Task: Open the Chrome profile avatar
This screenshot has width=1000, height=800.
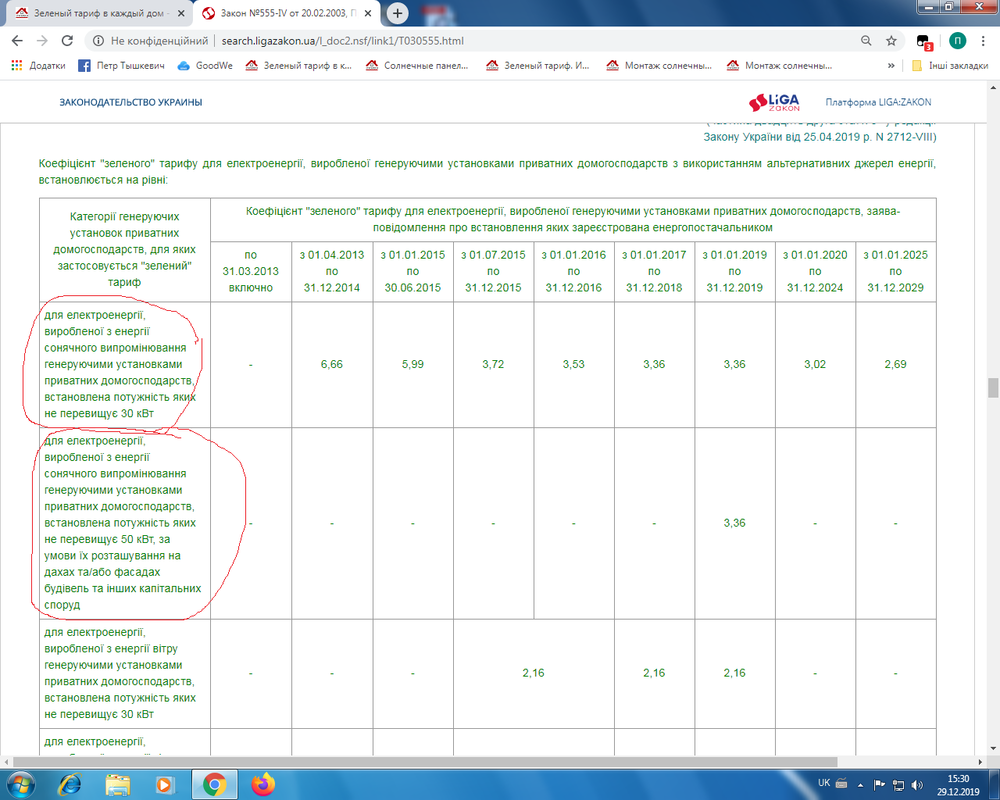Action: click(x=957, y=41)
